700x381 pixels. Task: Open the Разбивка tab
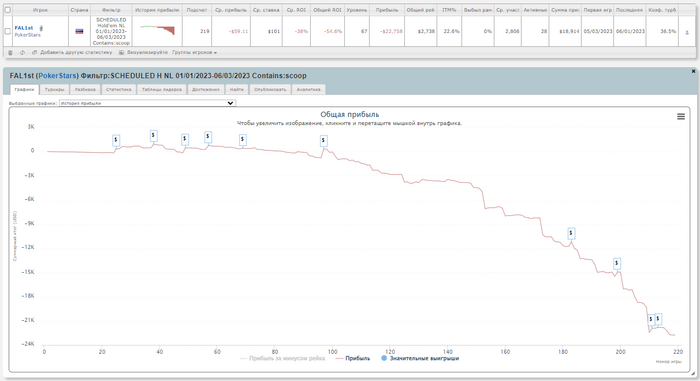85,89
